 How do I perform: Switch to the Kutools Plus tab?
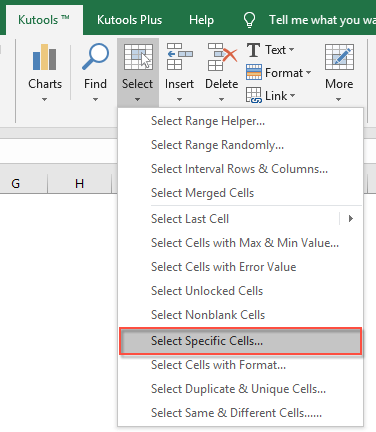tap(129, 20)
